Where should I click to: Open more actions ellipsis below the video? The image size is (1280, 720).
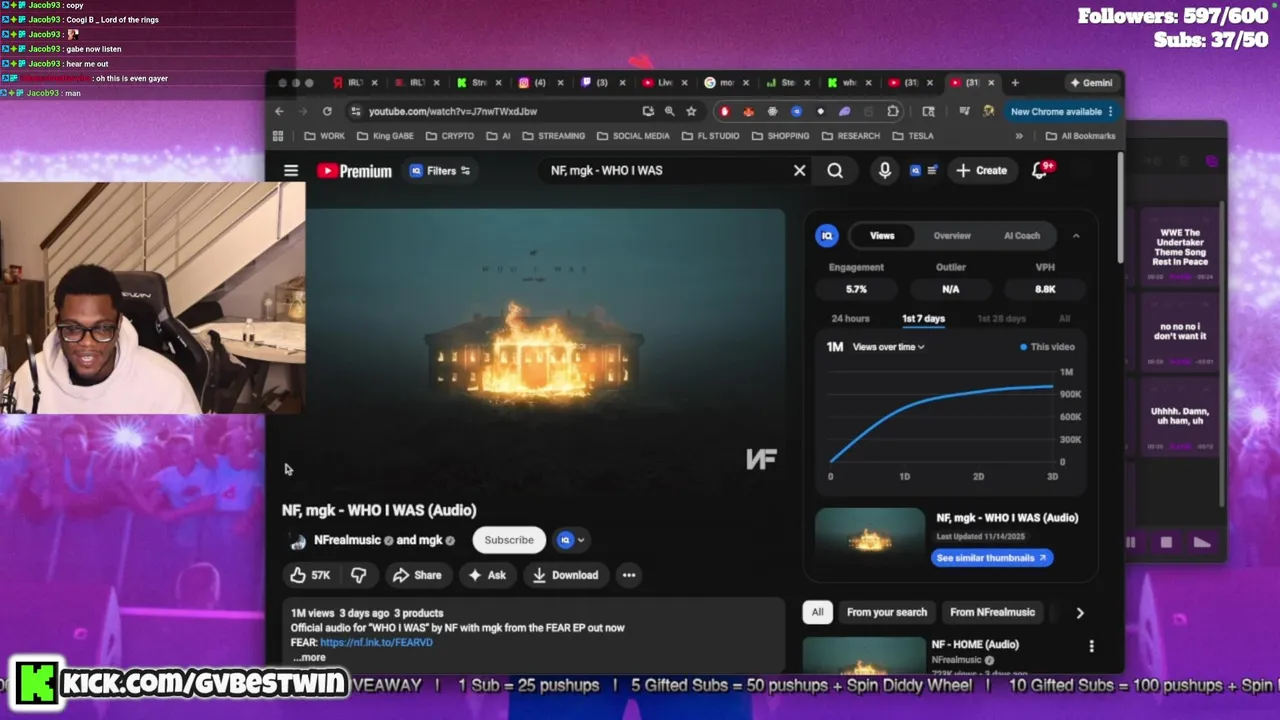pos(629,575)
